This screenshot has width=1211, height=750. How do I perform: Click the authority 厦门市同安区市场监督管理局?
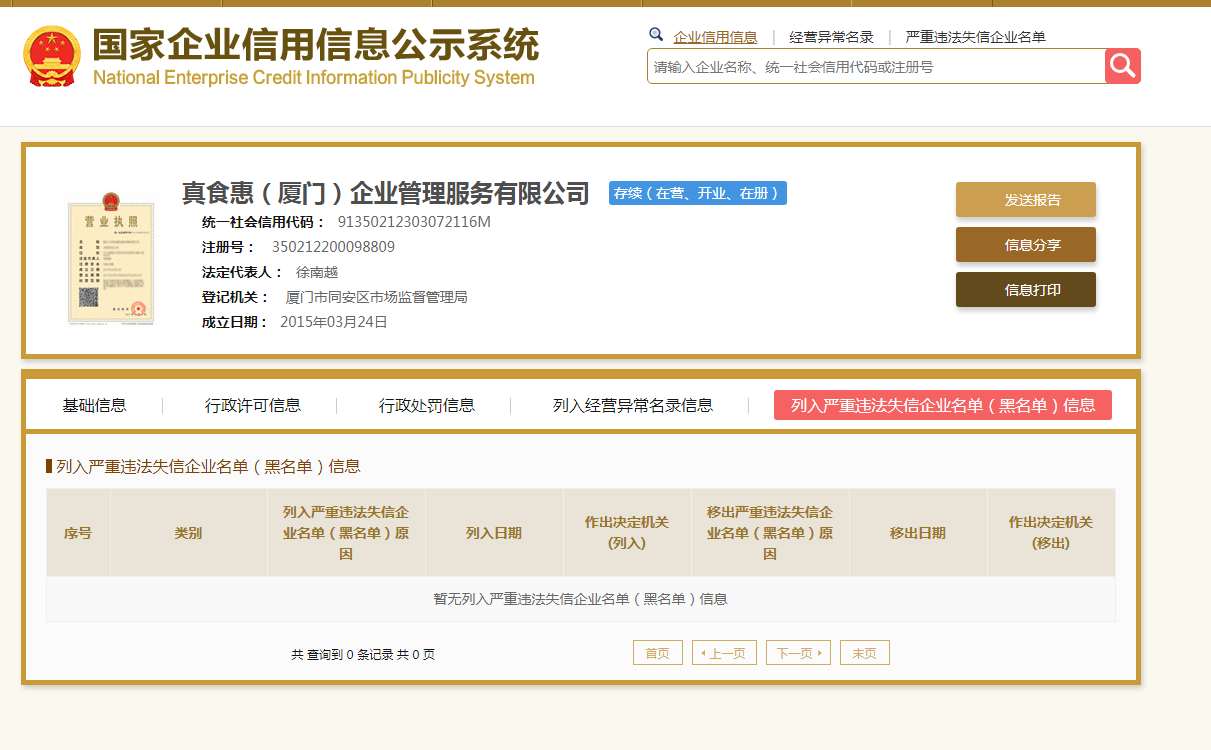377,297
